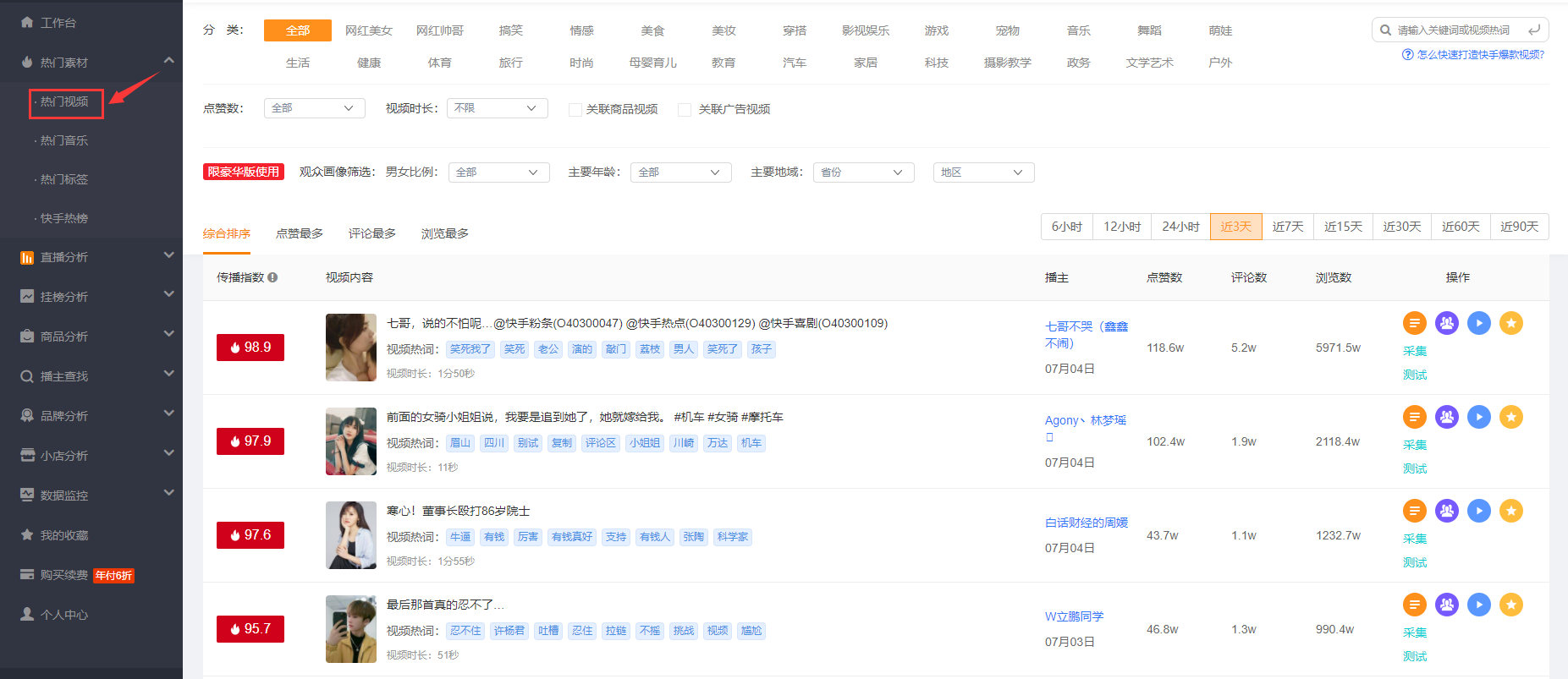Filter by 摄影教学 category
This screenshot has width=1568, height=679.
(x=1008, y=63)
